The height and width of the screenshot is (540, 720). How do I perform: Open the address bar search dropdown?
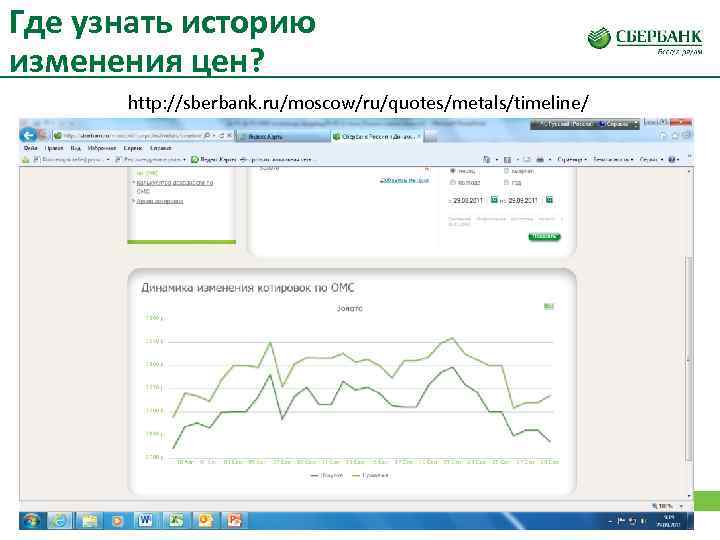point(214,136)
